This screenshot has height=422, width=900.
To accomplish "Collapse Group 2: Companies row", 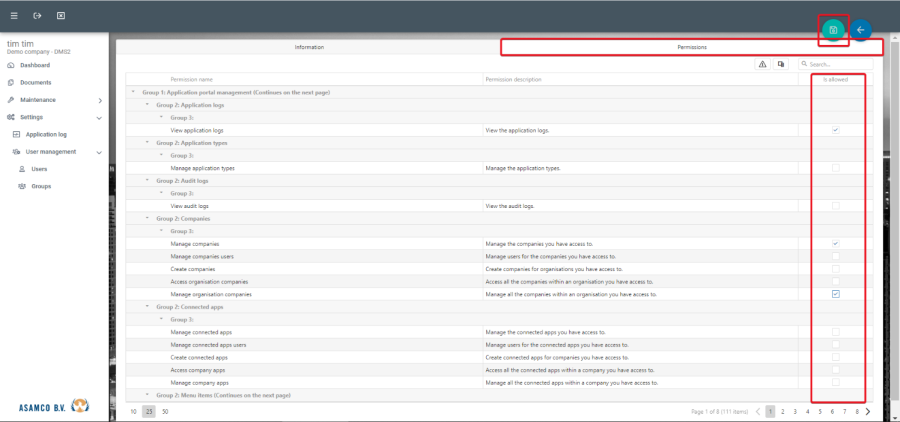I will click(x=146, y=218).
